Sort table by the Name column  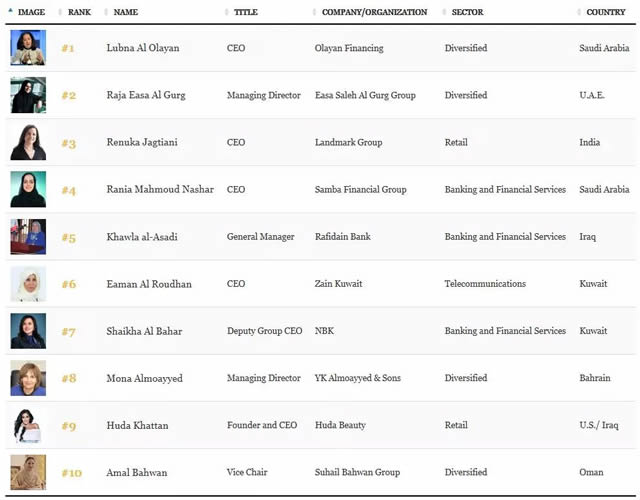[126, 12]
